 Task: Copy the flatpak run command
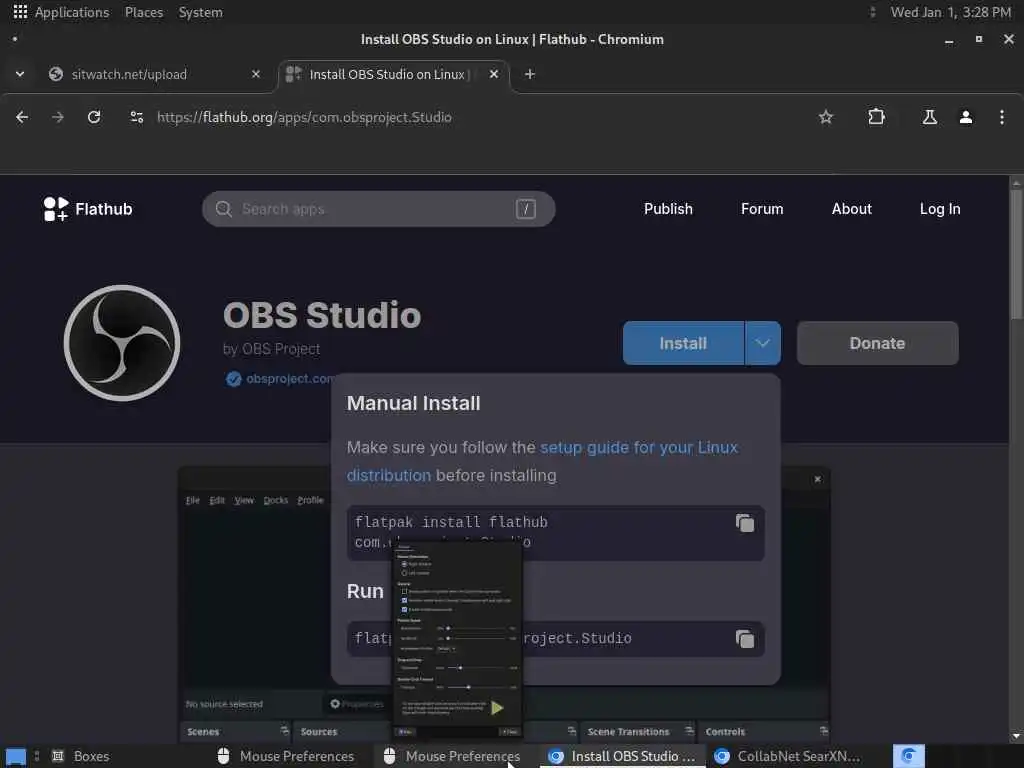coord(745,639)
